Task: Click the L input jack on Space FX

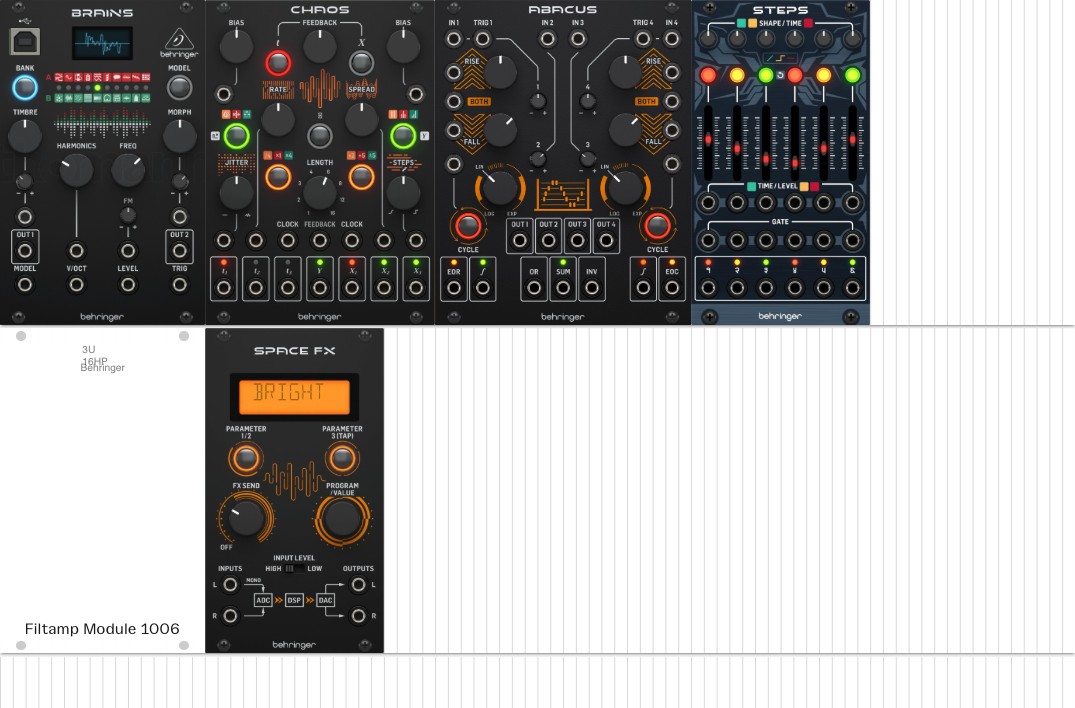Action: (x=230, y=585)
